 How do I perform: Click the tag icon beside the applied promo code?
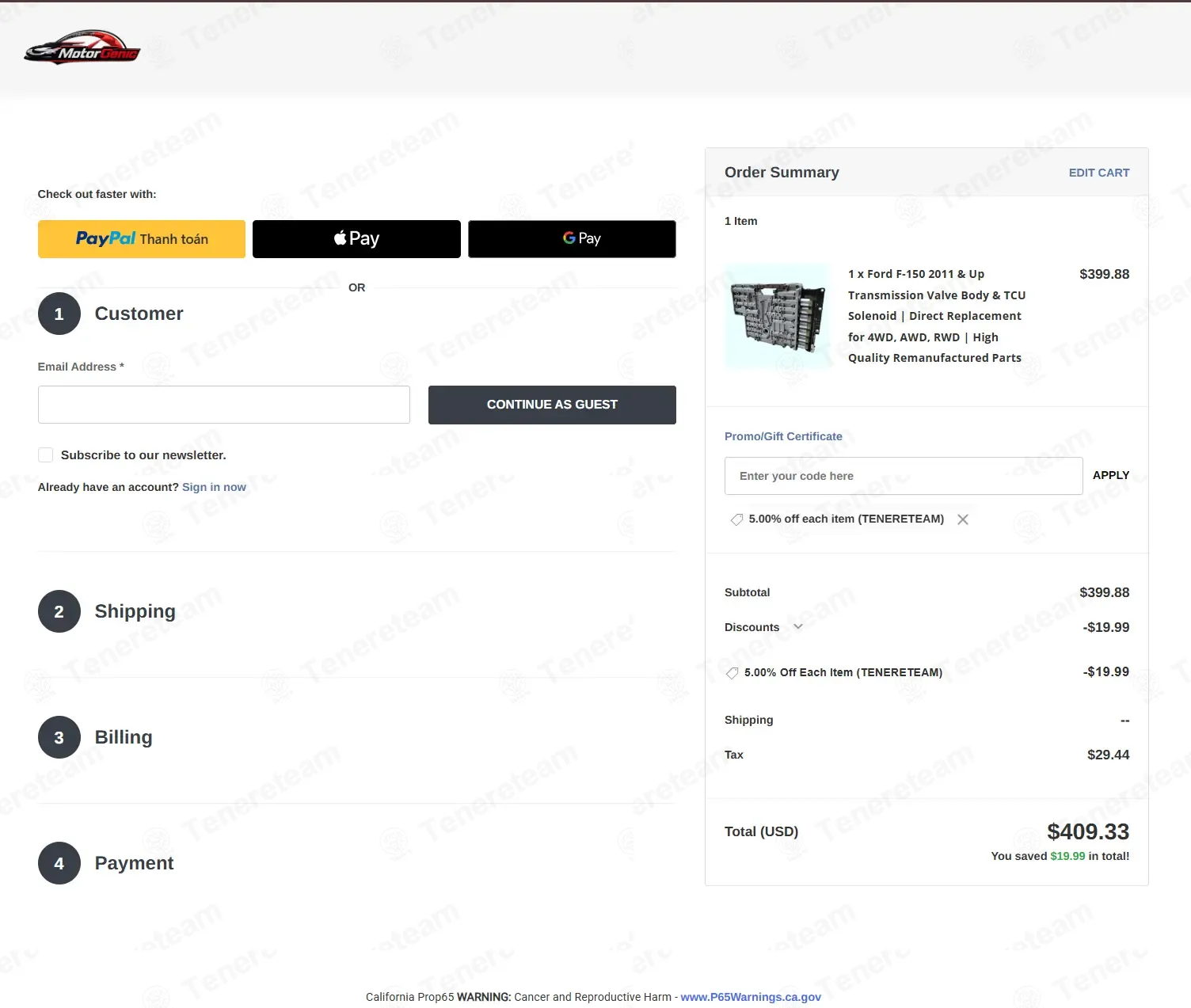coord(736,519)
